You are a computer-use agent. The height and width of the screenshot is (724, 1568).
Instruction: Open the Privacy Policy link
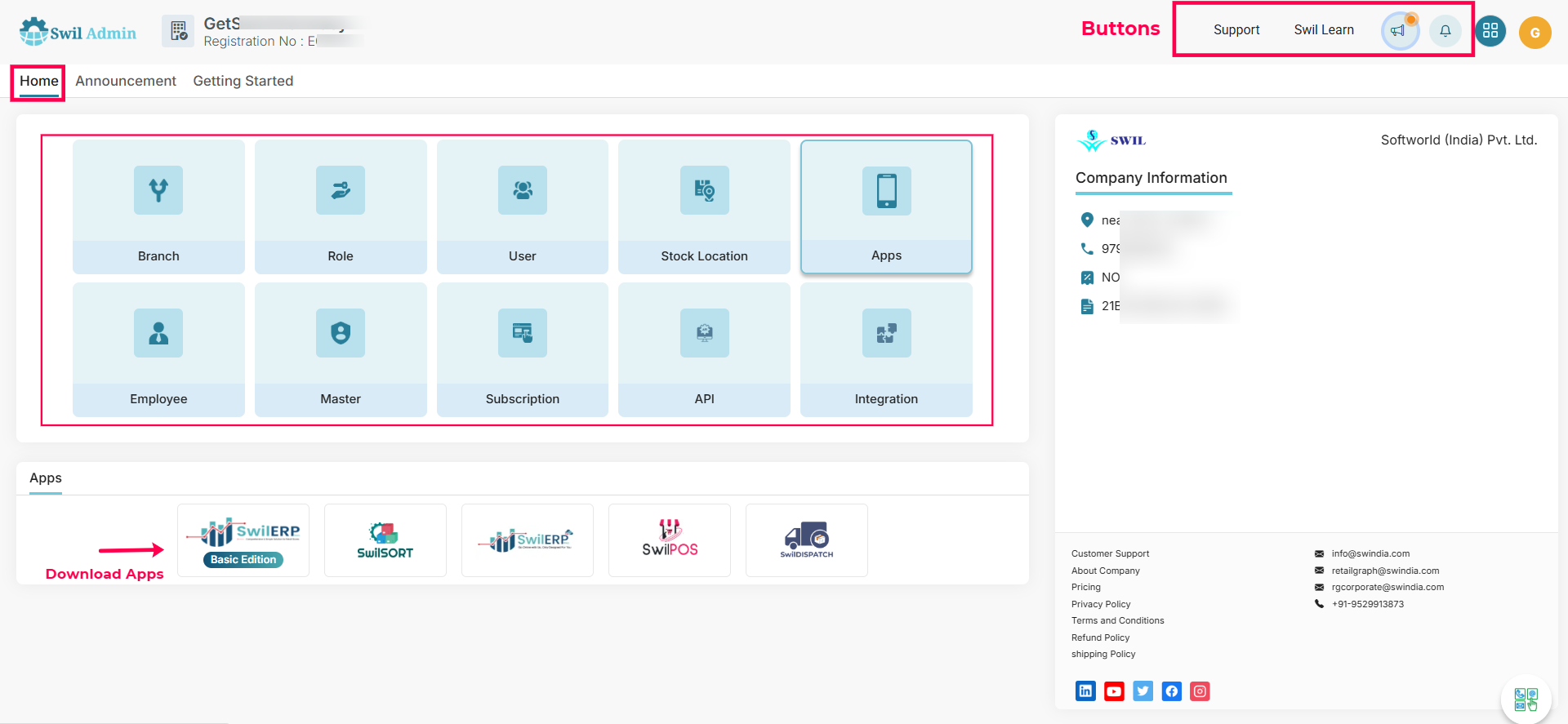tap(1101, 604)
